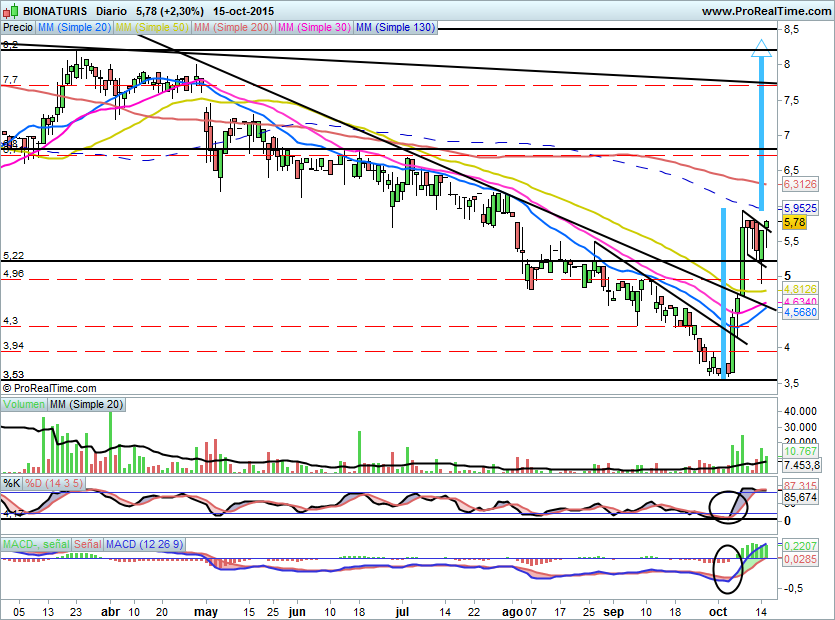Click the 4,96 level label
Viewport: 835px width, 620px height.
click(13, 274)
